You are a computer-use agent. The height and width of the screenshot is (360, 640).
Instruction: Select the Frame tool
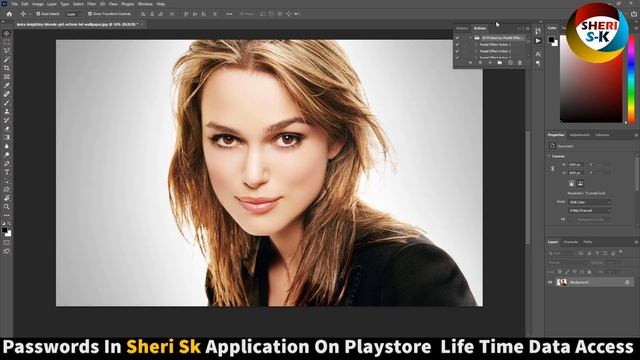[x=7, y=77]
